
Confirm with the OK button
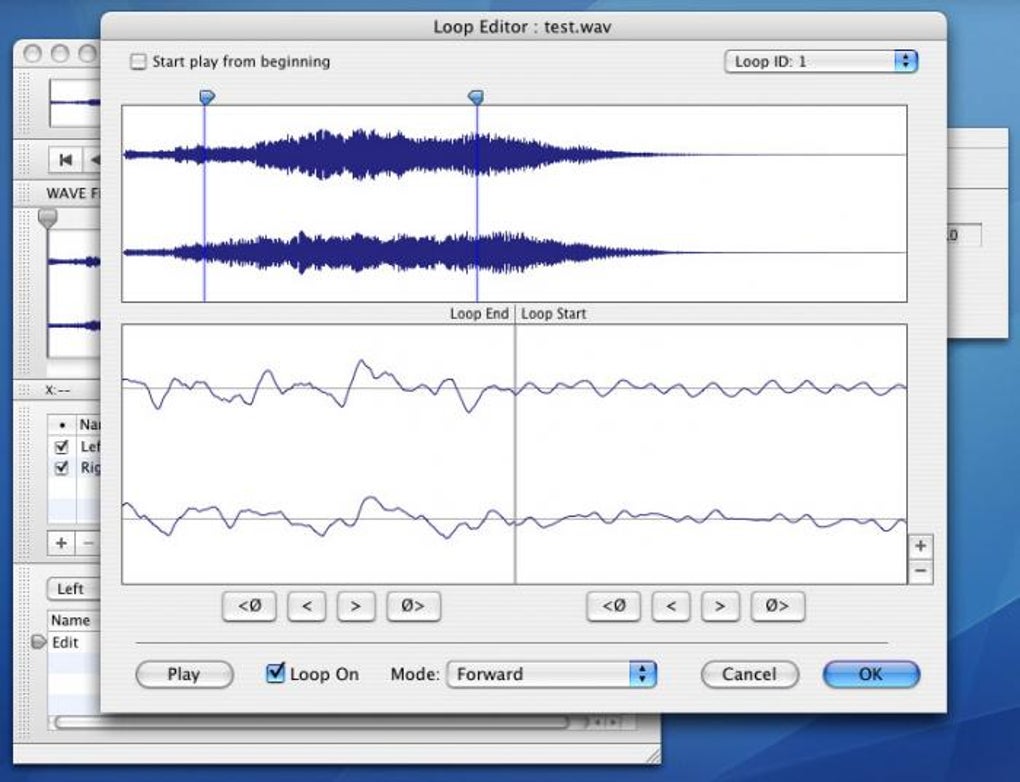click(871, 674)
